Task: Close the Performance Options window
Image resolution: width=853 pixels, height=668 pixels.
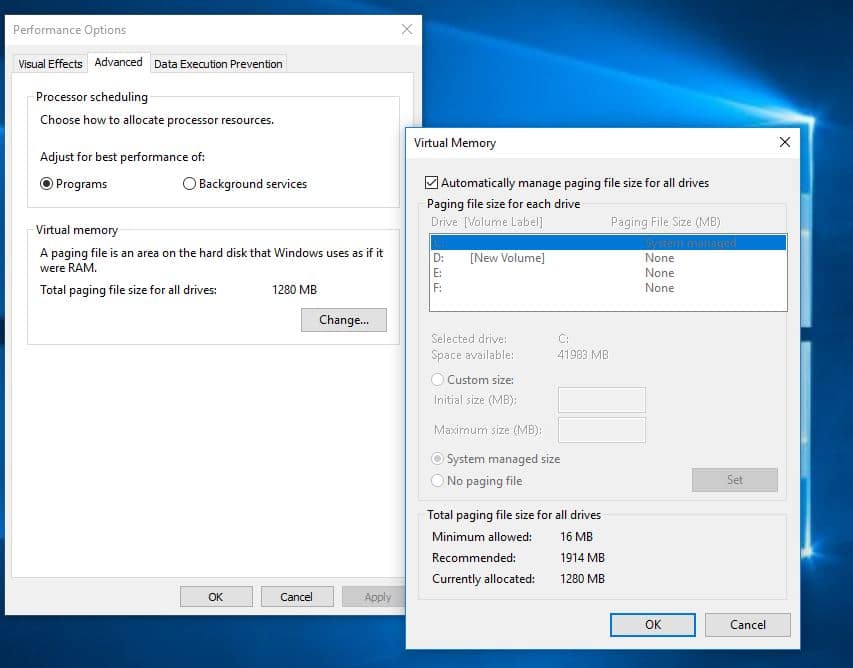Action: pyautogui.click(x=407, y=30)
